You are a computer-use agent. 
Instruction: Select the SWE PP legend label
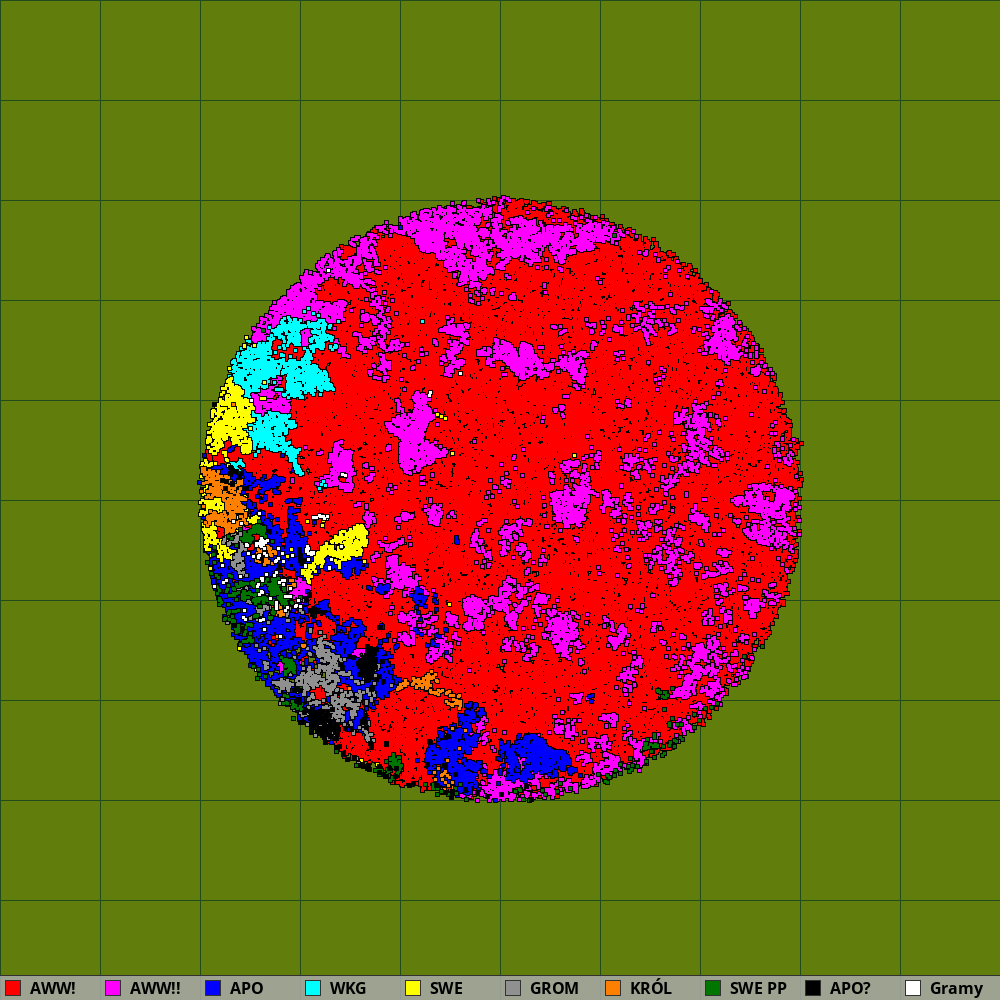[758, 988]
